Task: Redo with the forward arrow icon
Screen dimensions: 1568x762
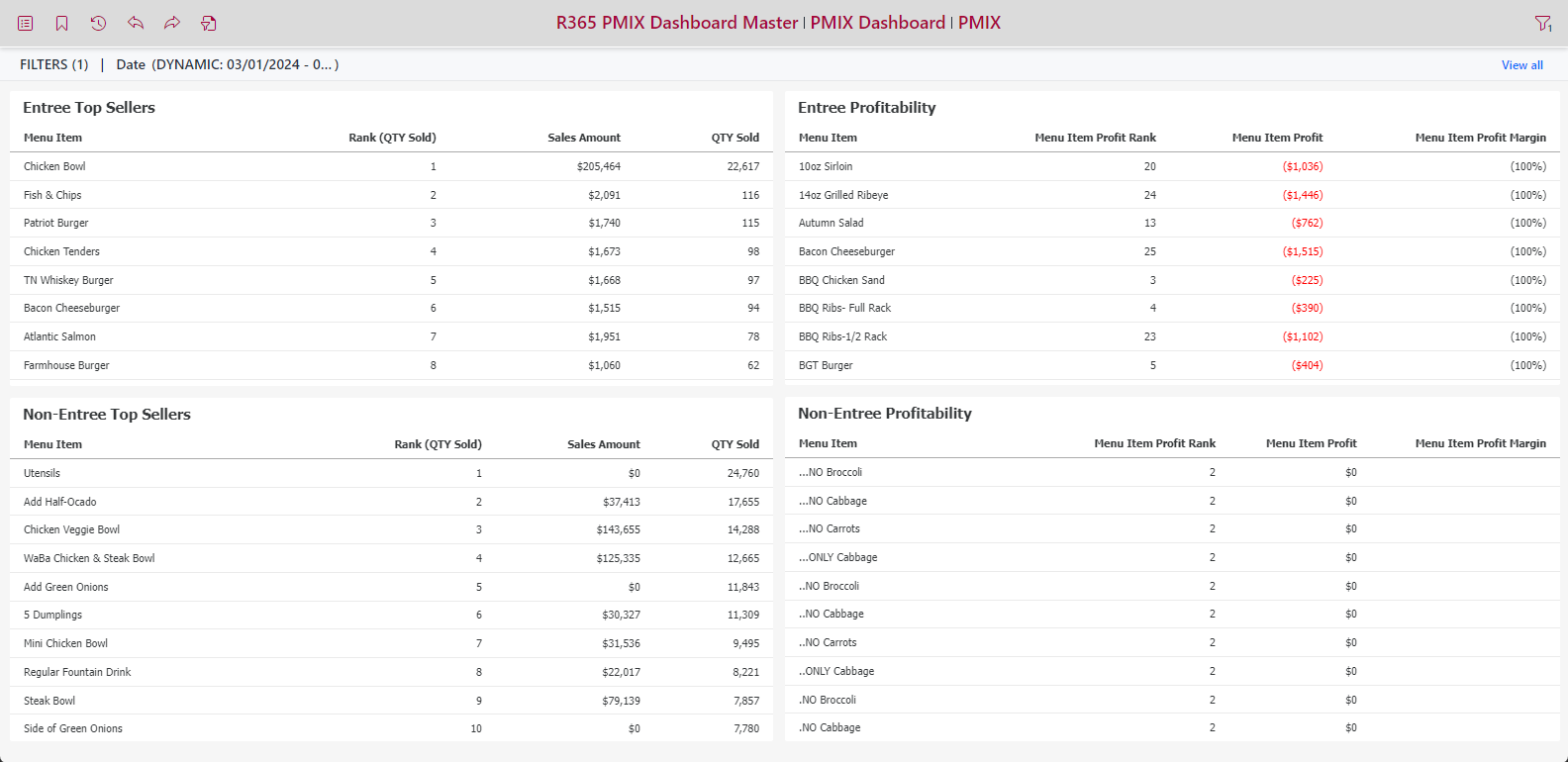Action: tap(172, 23)
